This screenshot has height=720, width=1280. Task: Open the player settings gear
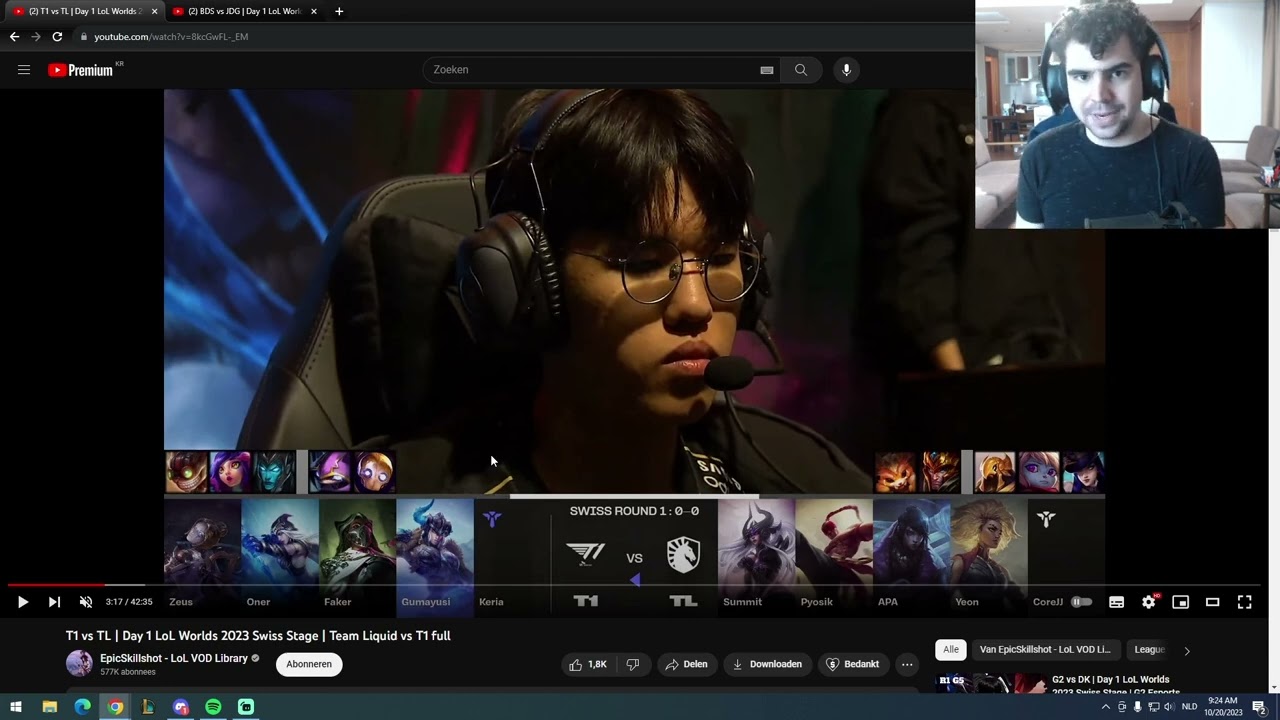(1148, 602)
